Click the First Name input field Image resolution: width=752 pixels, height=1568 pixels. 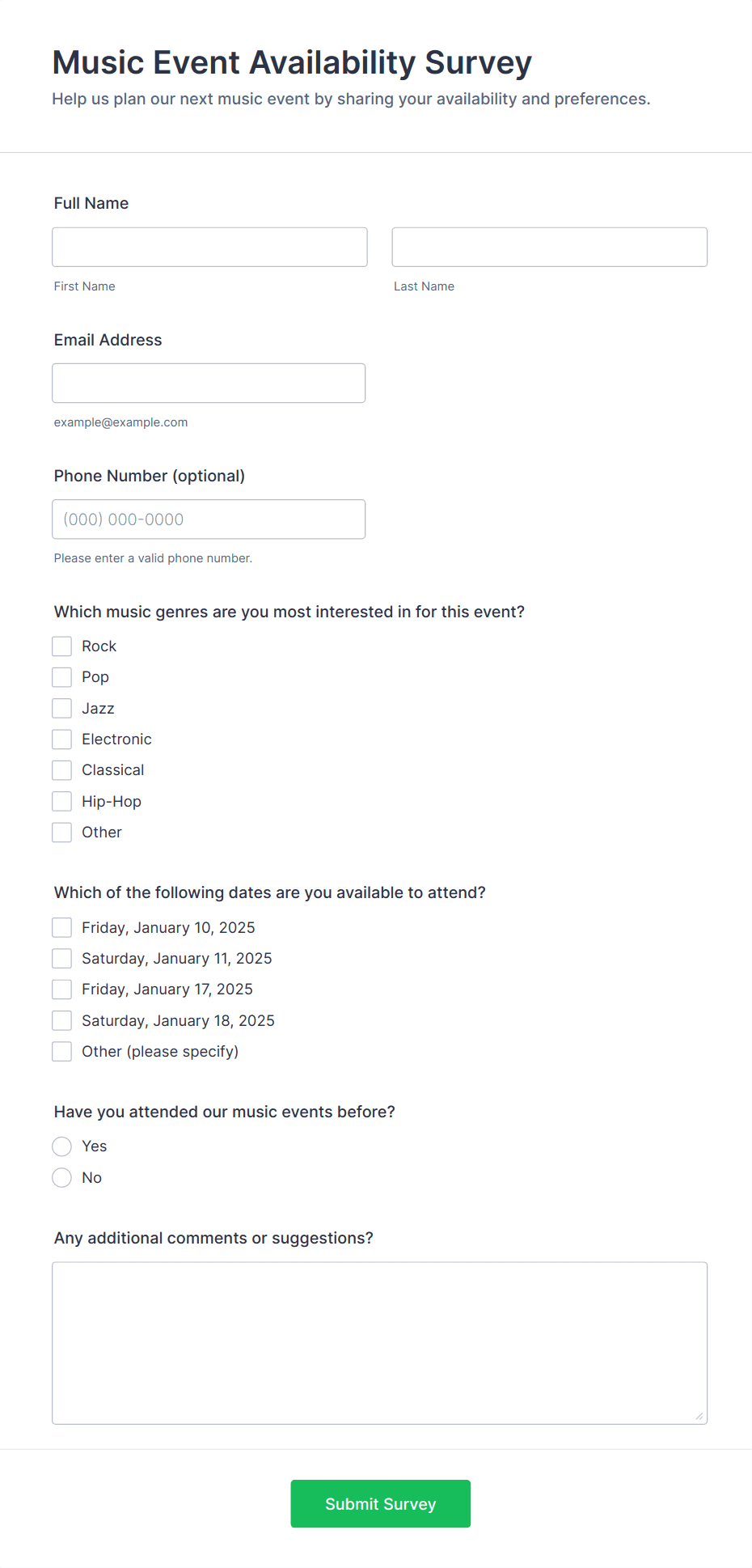tap(209, 247)
